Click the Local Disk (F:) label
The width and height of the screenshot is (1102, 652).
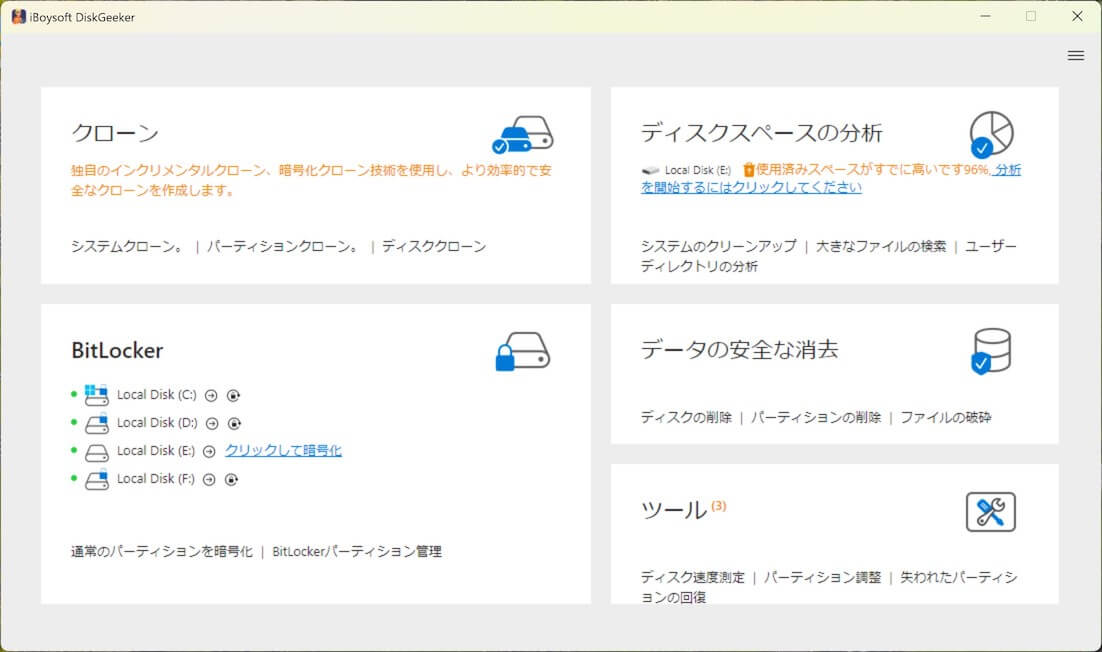[x=156, y=479]
